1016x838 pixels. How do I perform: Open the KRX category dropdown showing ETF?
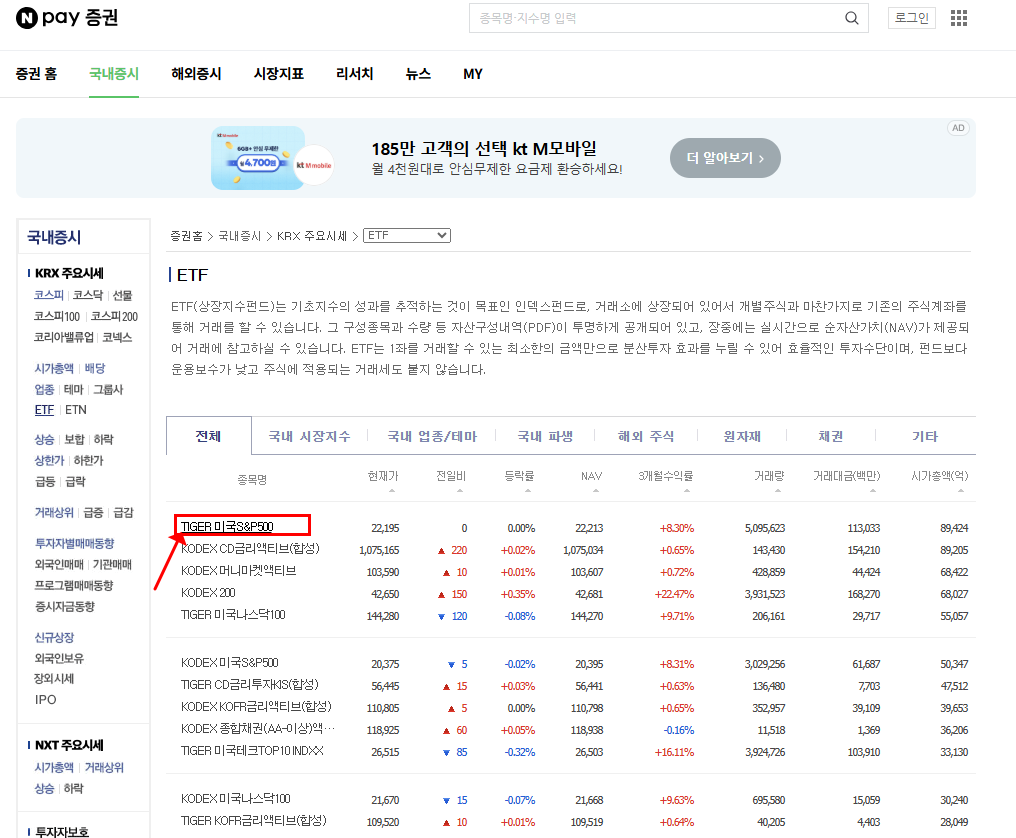click(406, 235)
